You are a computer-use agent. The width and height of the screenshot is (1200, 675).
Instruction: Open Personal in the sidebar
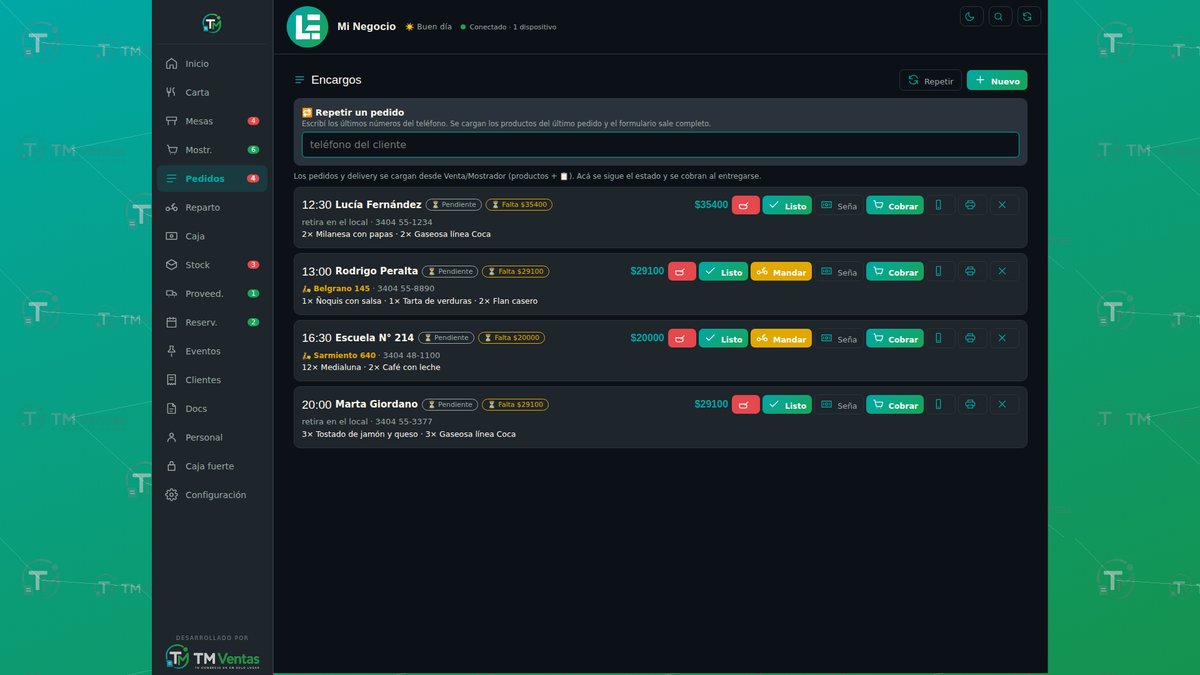tap(212, 437)
